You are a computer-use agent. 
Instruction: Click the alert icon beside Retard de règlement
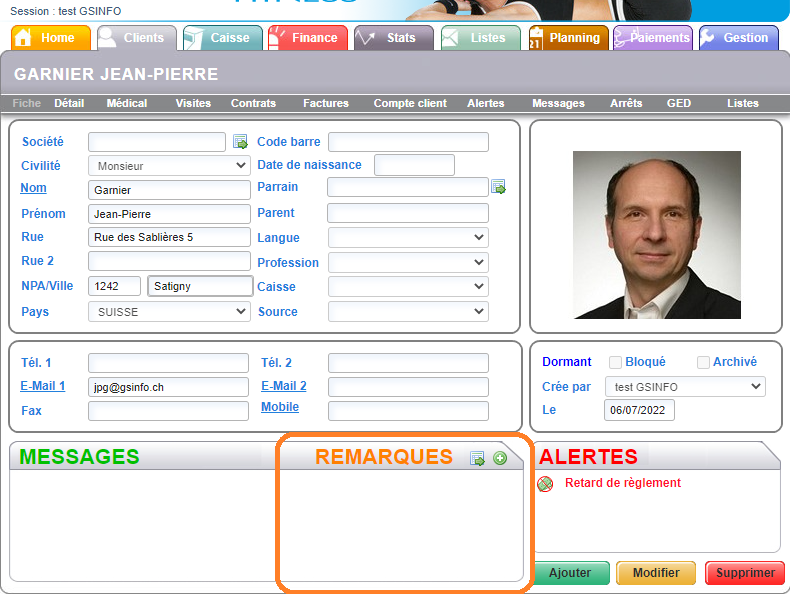coord(545,484)
